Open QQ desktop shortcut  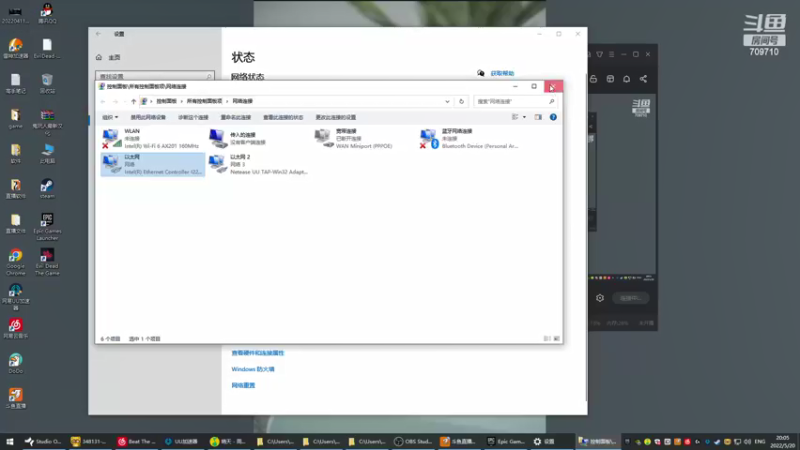[47, 13]
